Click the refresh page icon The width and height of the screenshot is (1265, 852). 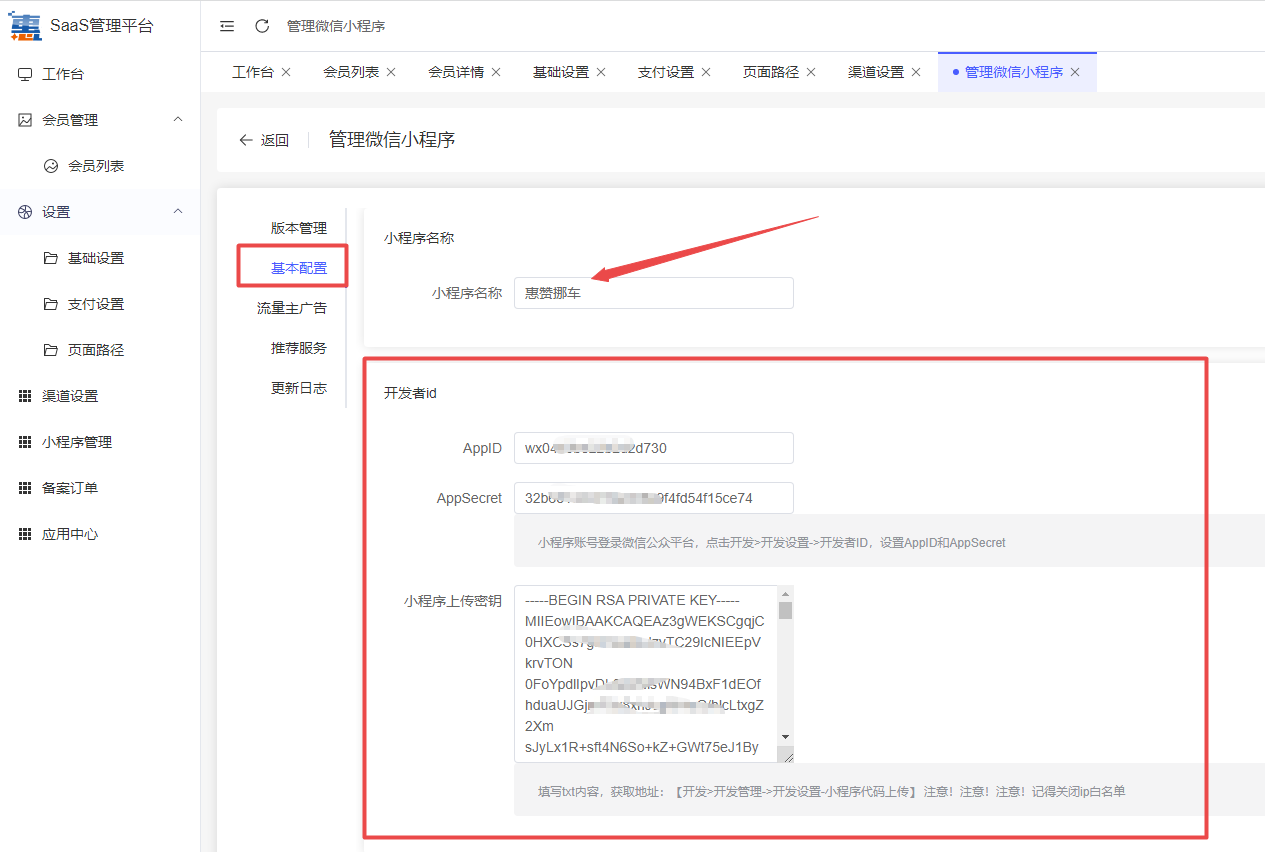coord(262,26)
